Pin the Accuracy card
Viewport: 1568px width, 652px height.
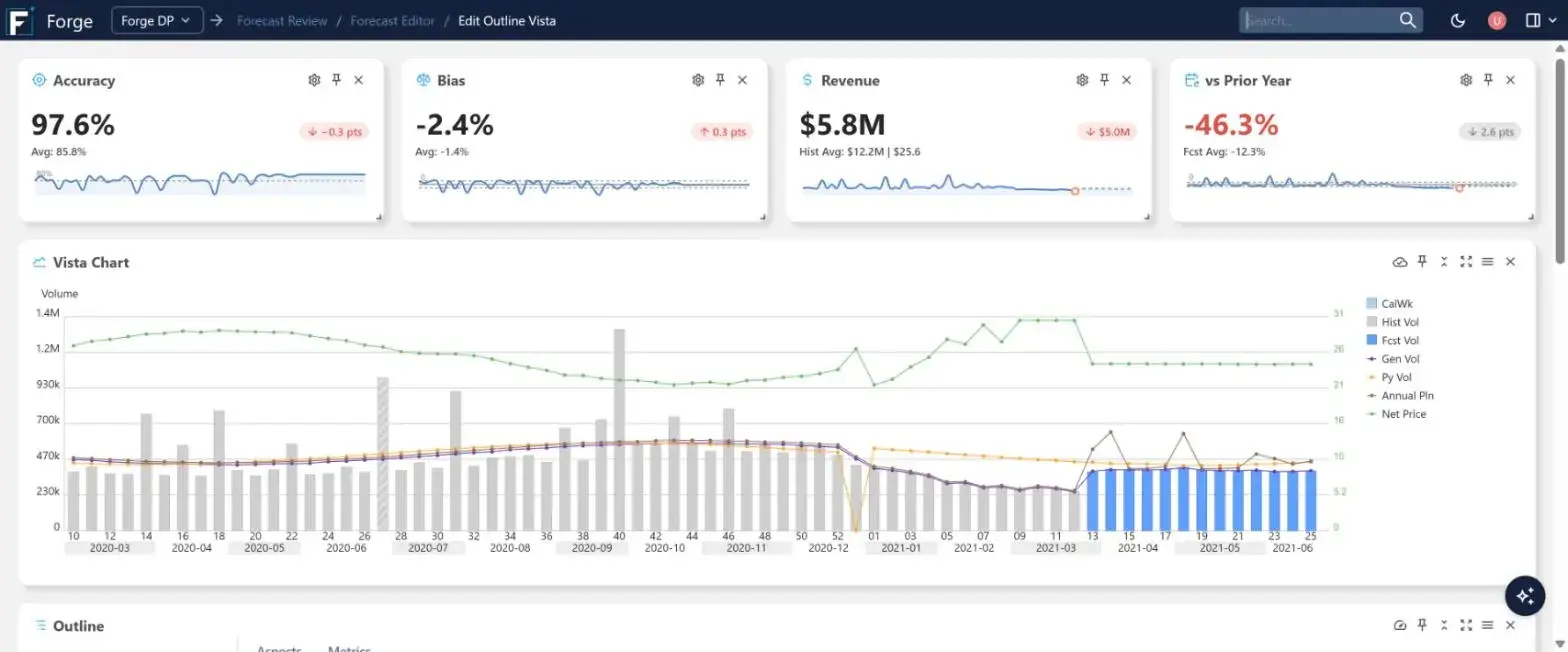[x=337, y=80]
